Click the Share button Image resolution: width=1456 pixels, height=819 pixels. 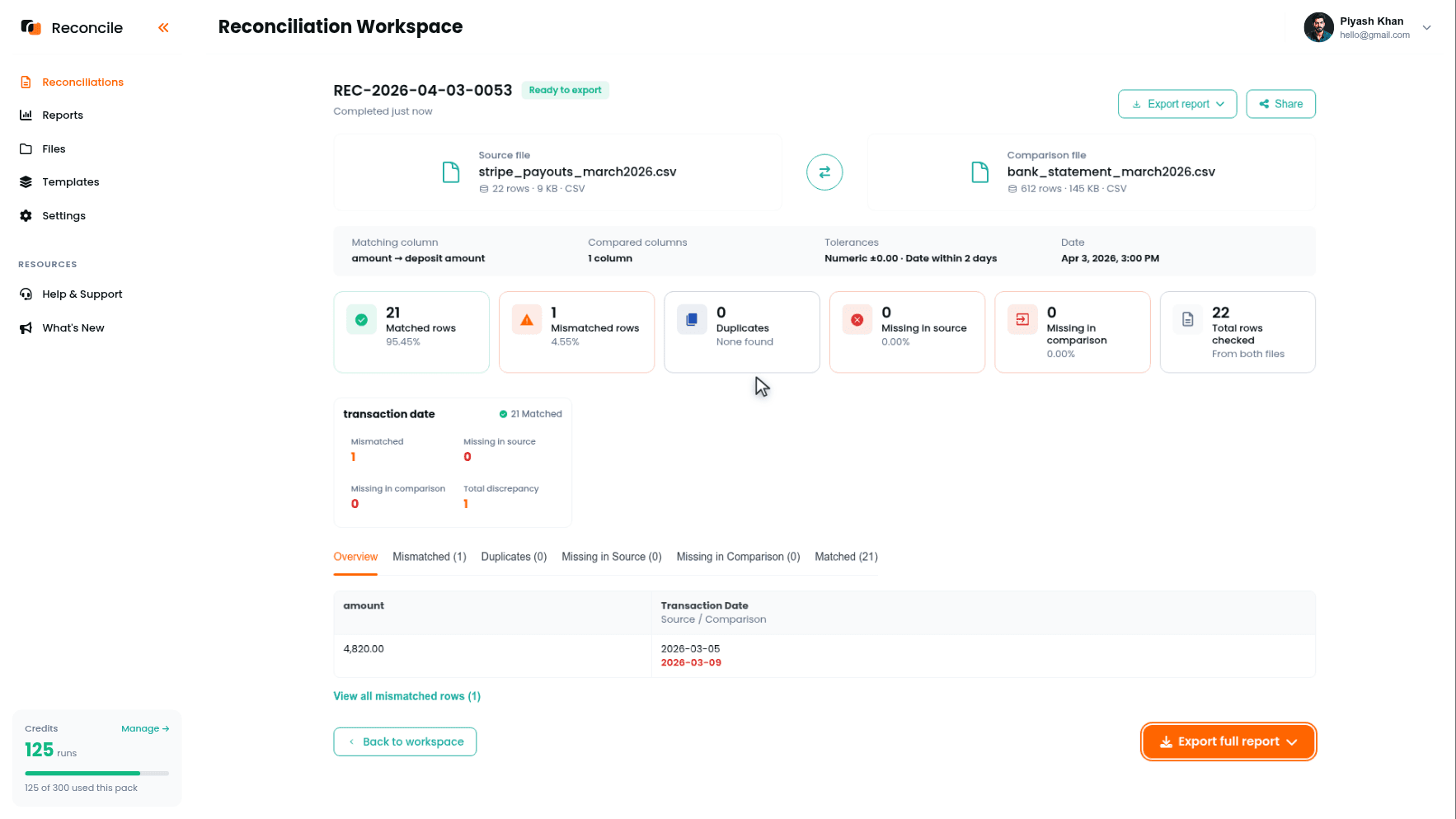coord(1280,104)
